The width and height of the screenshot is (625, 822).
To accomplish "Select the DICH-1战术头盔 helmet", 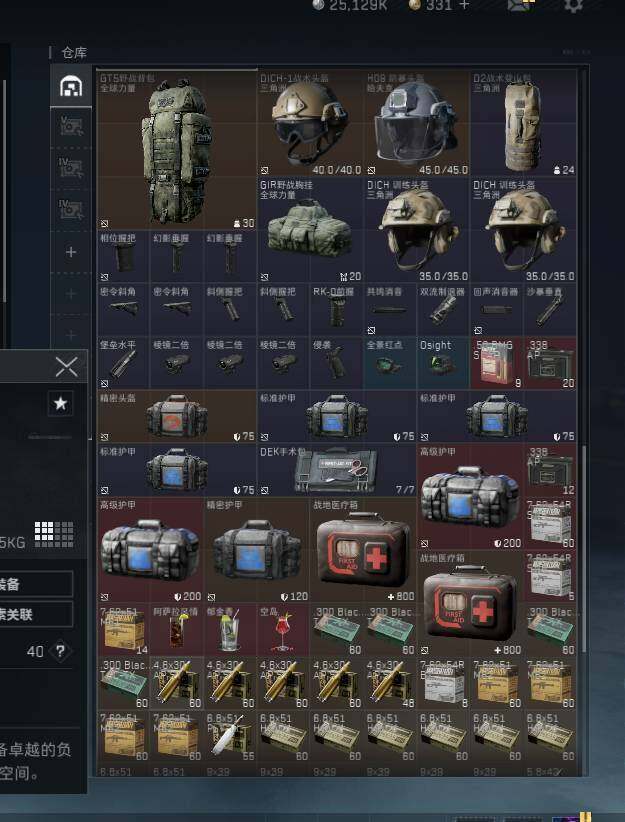I will pyautogui.click(x=310, y=124).
